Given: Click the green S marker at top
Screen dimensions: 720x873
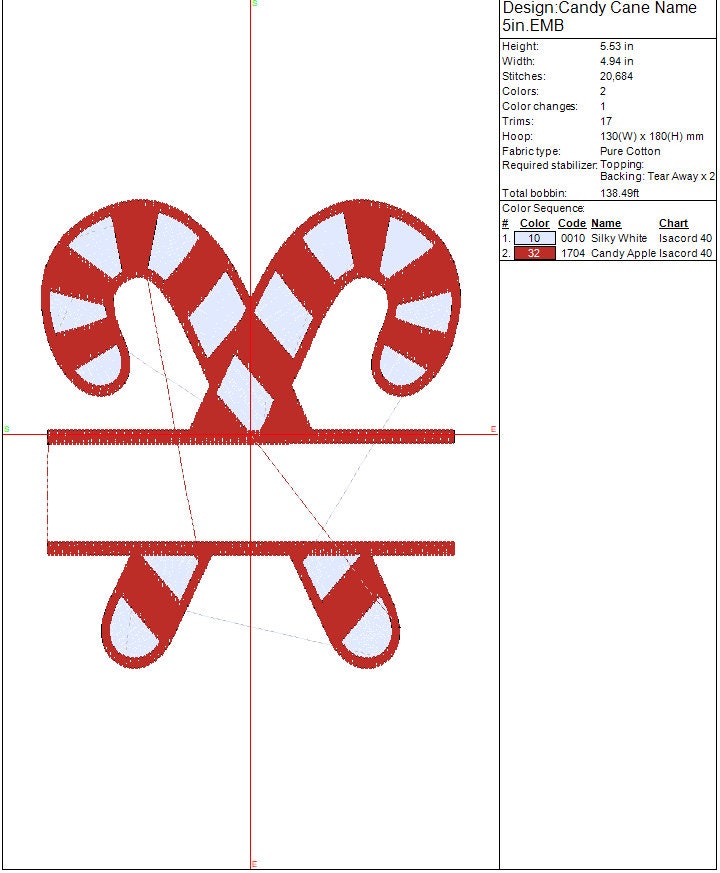Looking at the screenshot, I should coord(254,4).
